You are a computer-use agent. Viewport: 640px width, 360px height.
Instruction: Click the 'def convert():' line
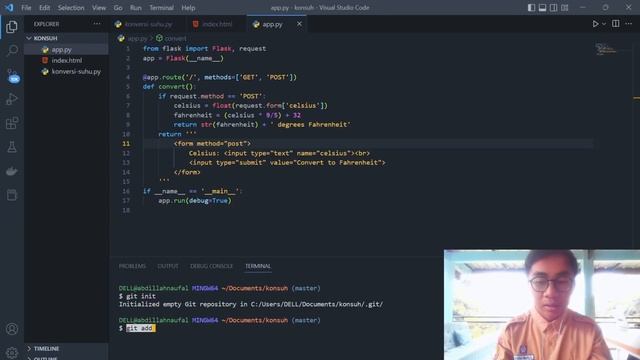(x=169, y=87)
